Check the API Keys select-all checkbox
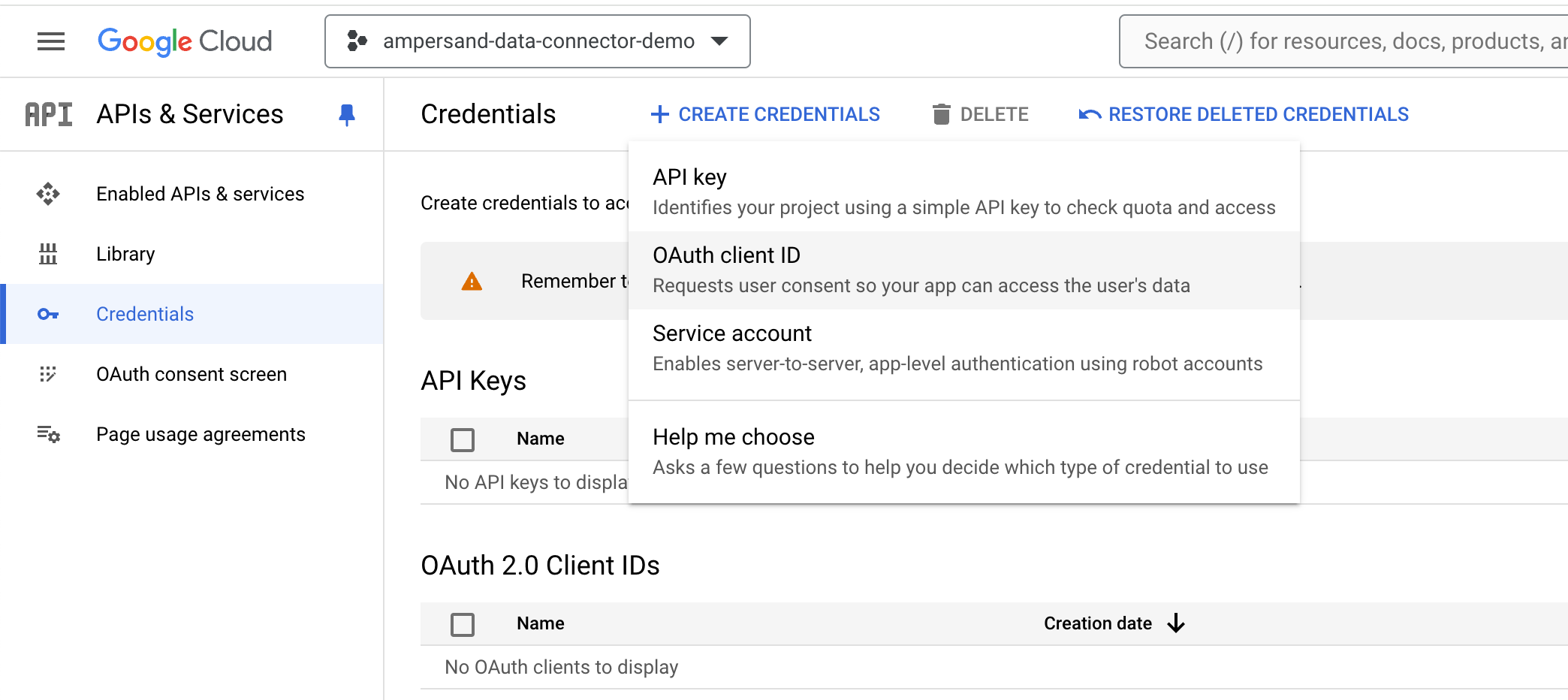 (463, 439)
